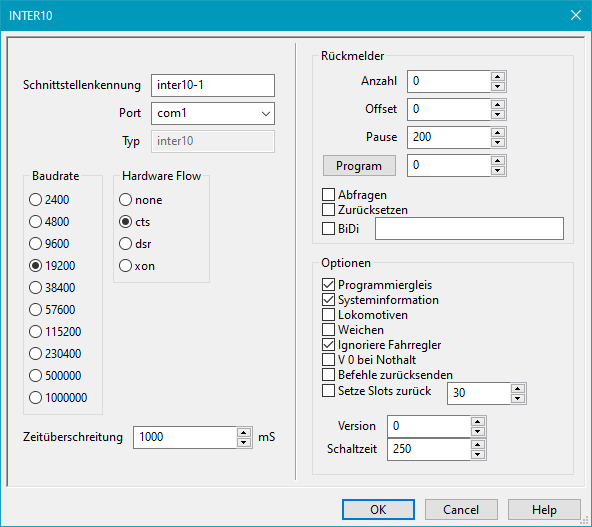Open the Port com1 dropdown
Viewport: 592px width, 527px height.
click(213, 113)
